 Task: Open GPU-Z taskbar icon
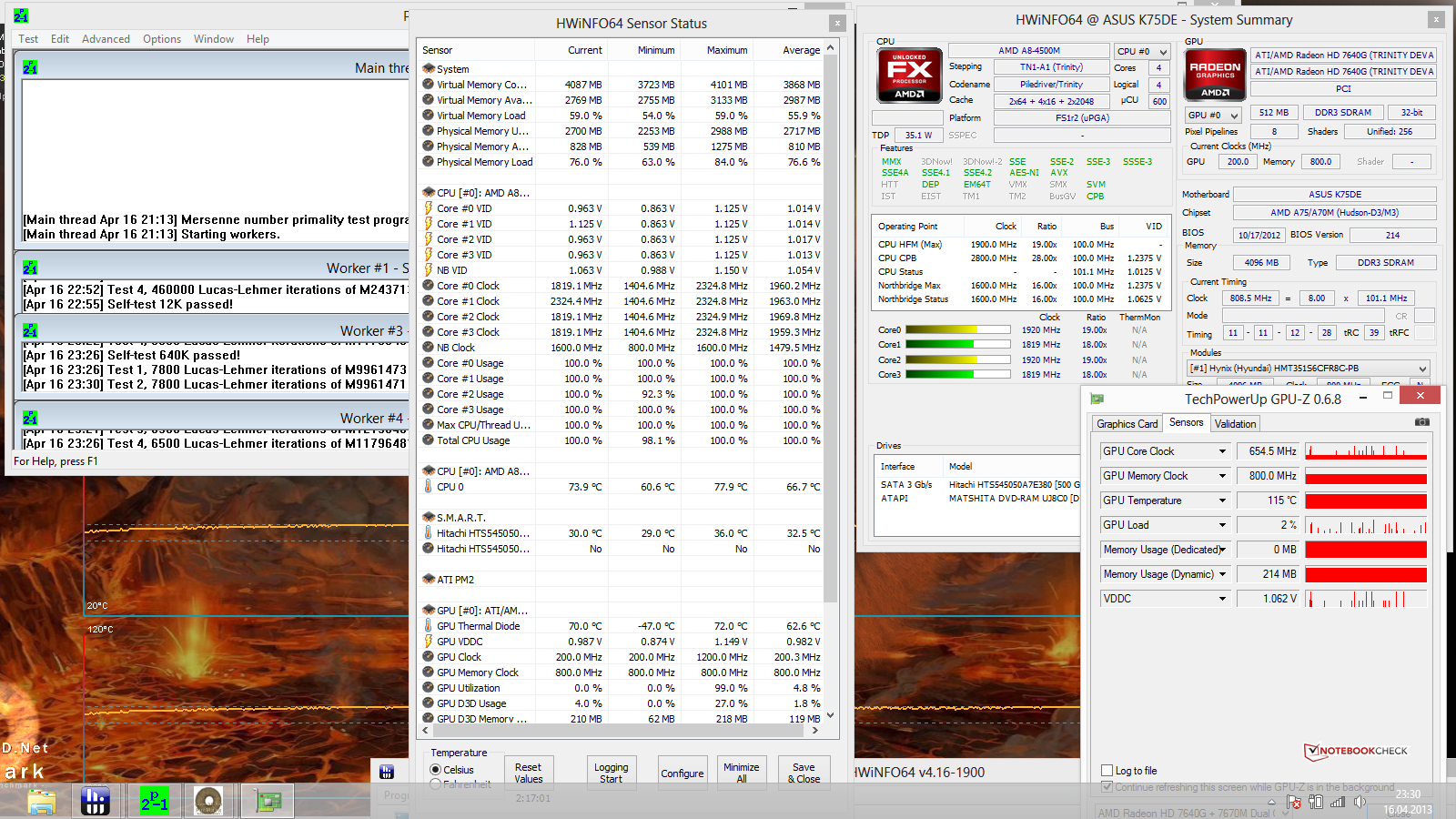point(267,801)
